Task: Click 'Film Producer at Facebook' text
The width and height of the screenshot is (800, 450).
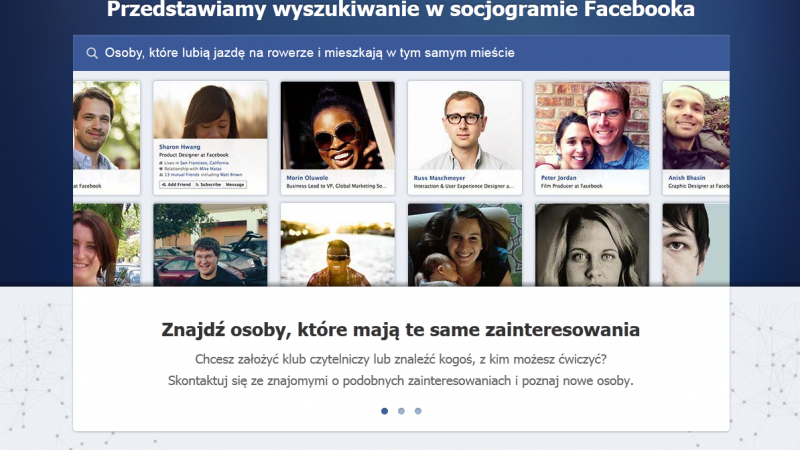Action: click(571, 186)
